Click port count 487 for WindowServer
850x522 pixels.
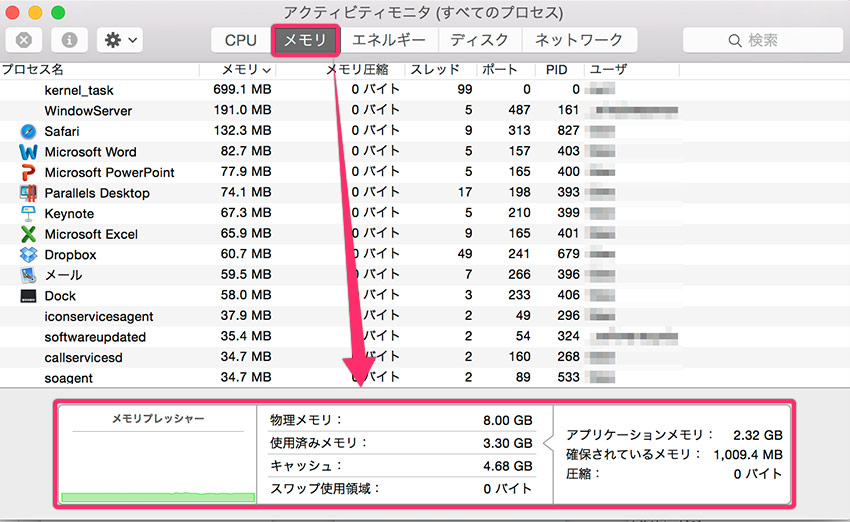519,110
